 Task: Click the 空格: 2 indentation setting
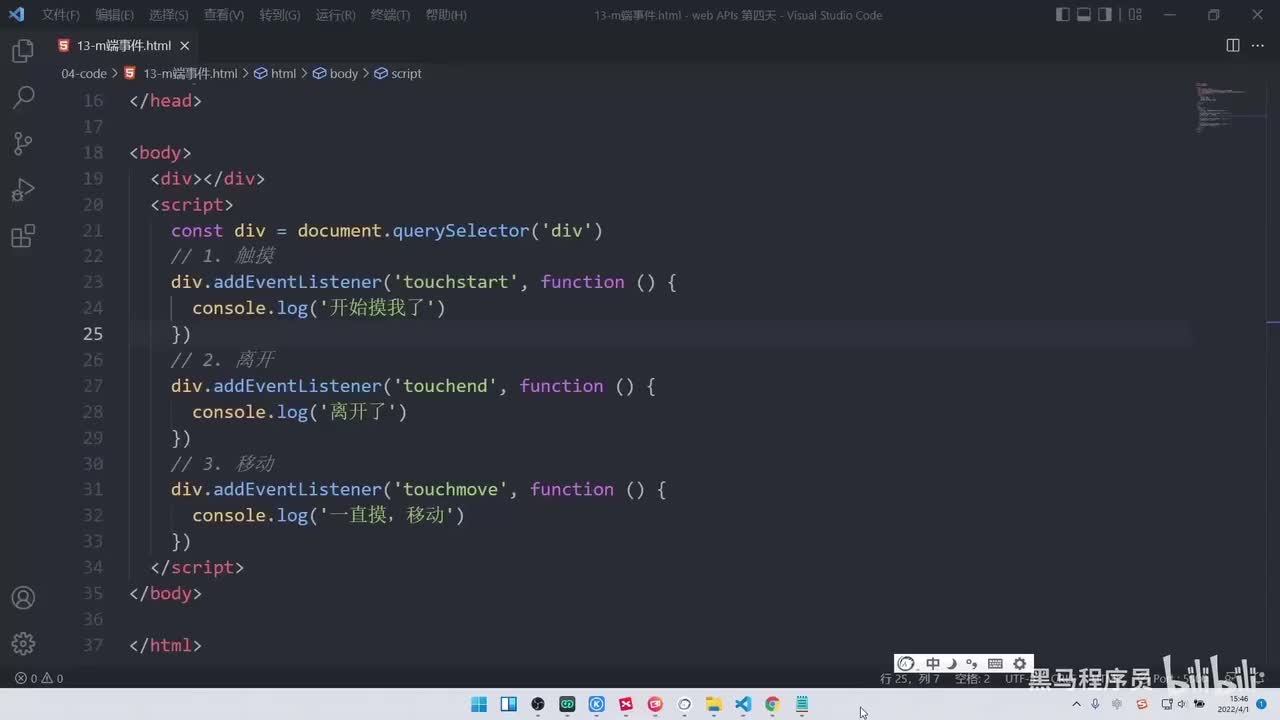pyautogui.click(x=973, y=678)
